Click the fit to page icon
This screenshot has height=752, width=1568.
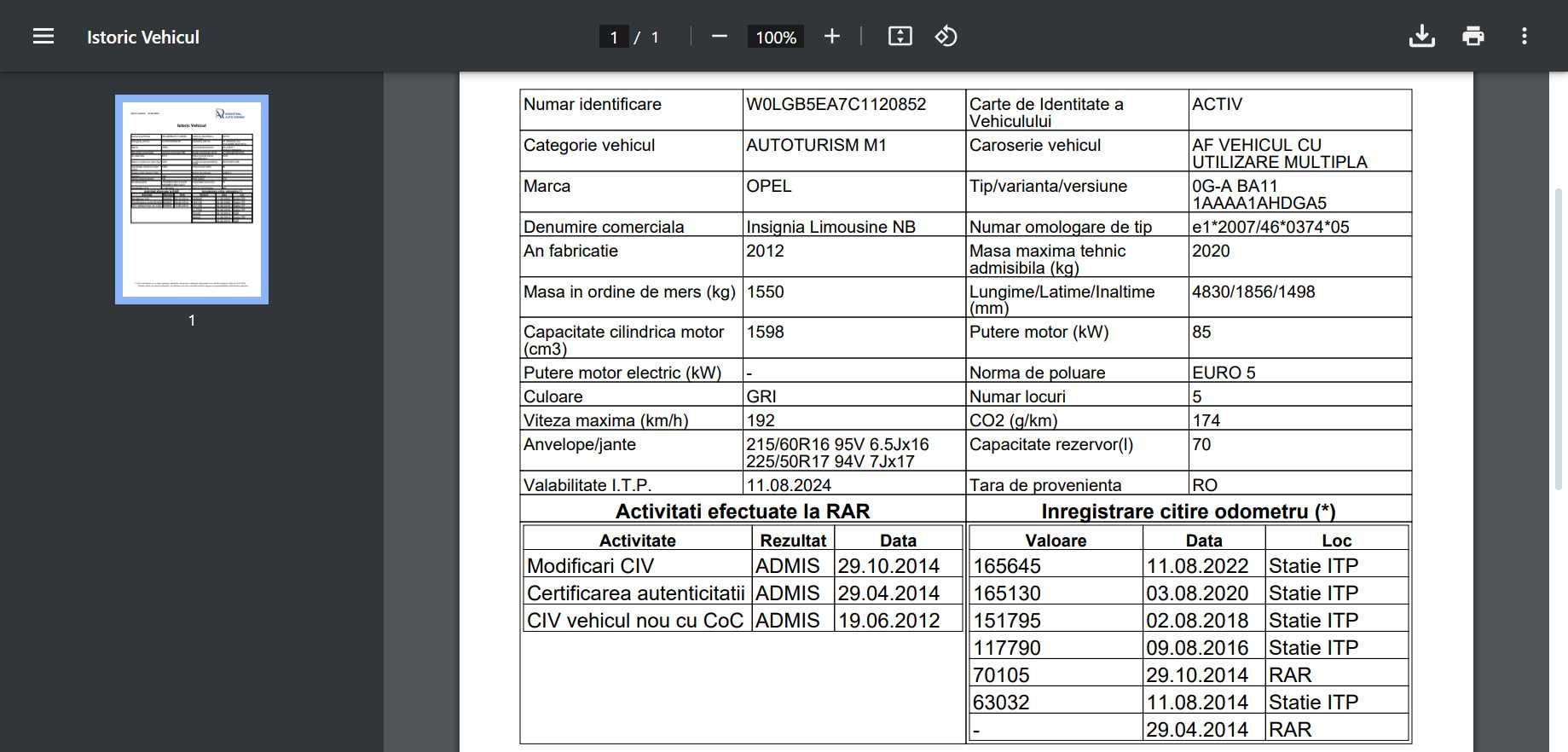point(900,37)
